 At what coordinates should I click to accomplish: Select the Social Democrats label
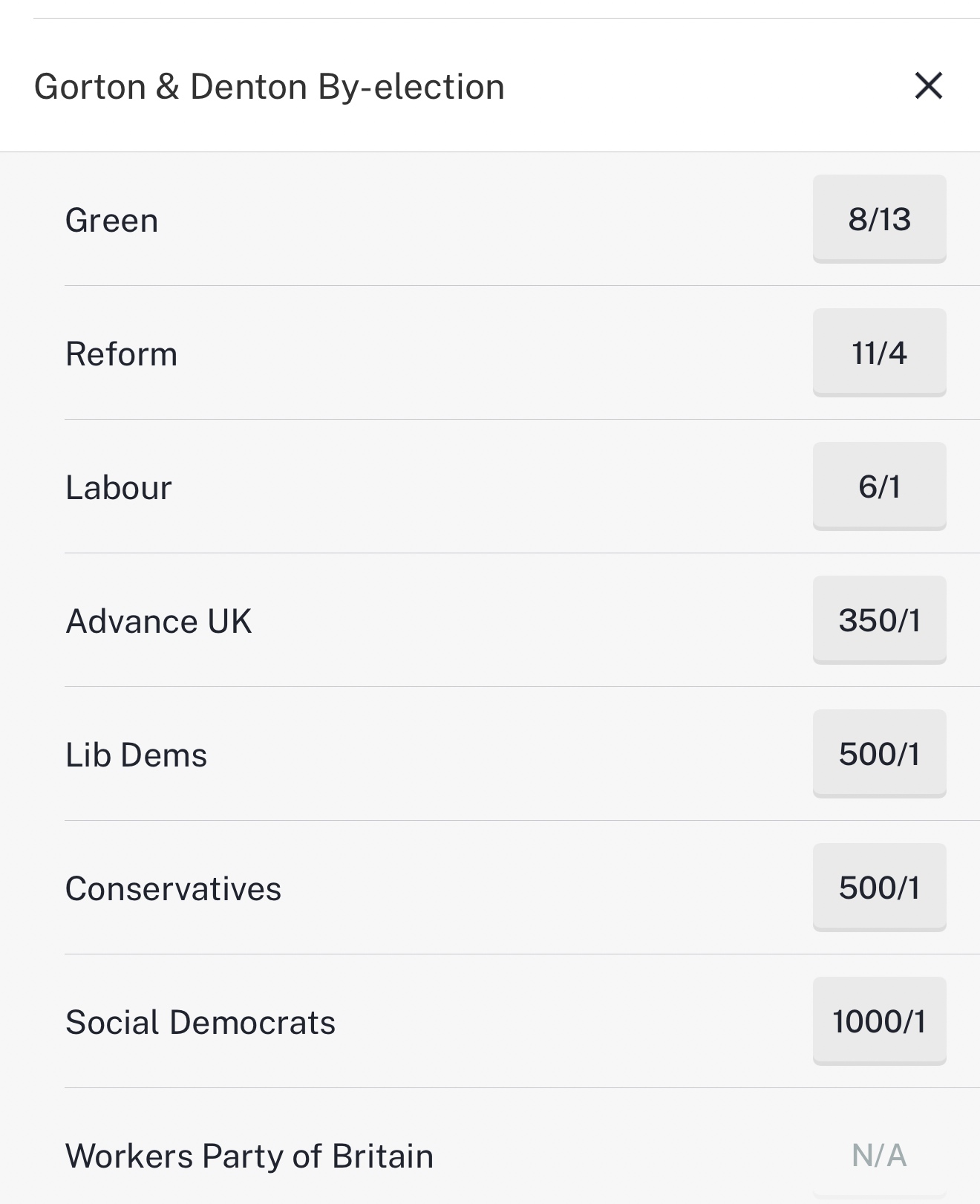tap(200, 1023)
